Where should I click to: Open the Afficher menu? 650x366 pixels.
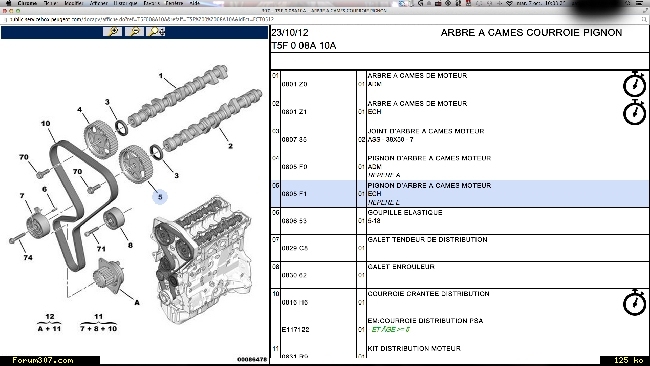pos(99,3)
